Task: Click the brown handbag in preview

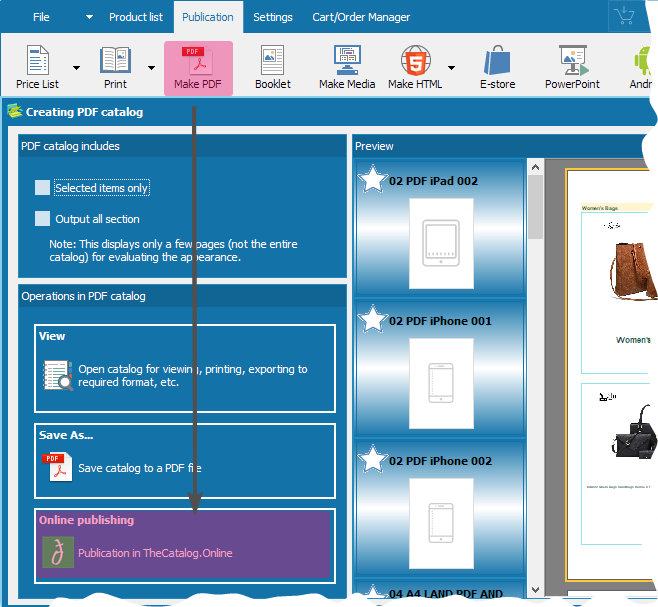Action: click(x=634, y=271)
